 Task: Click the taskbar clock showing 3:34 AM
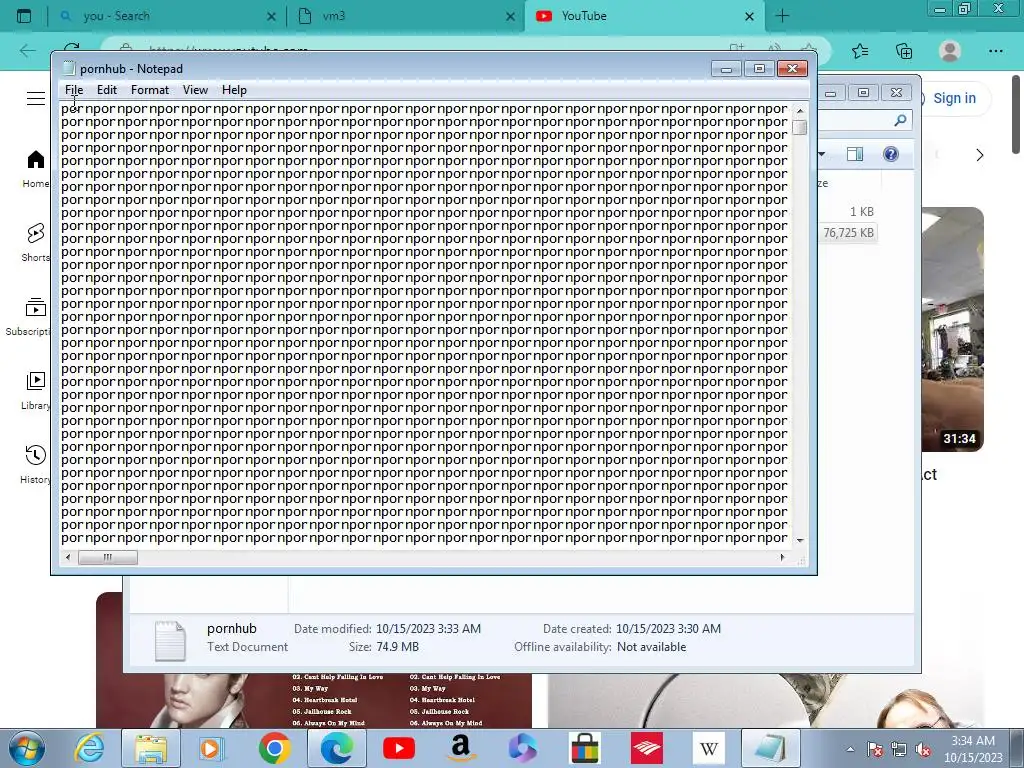coord(973,748)
